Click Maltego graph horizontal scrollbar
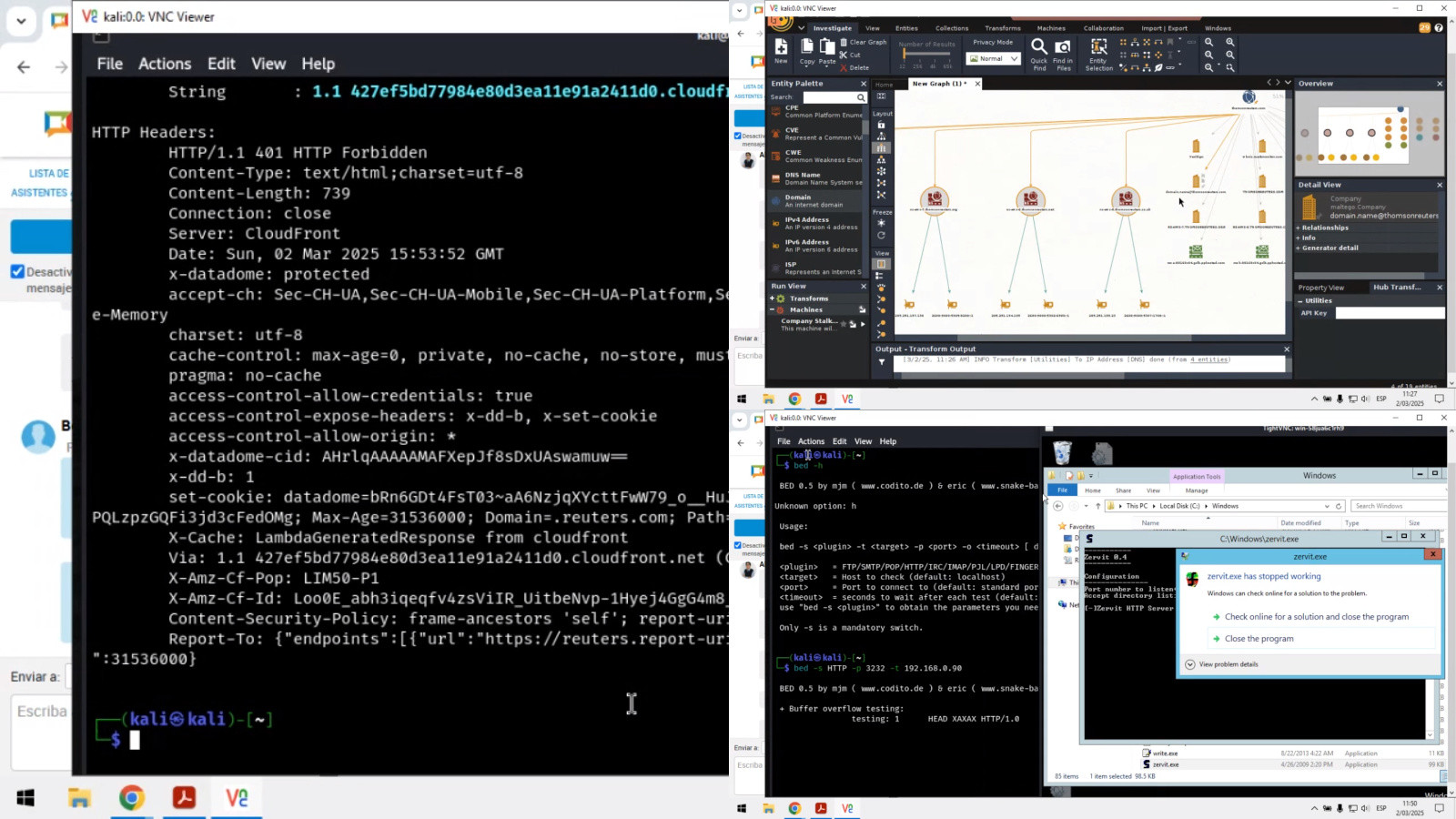1456x819 pixels. tap(1074, 339)
